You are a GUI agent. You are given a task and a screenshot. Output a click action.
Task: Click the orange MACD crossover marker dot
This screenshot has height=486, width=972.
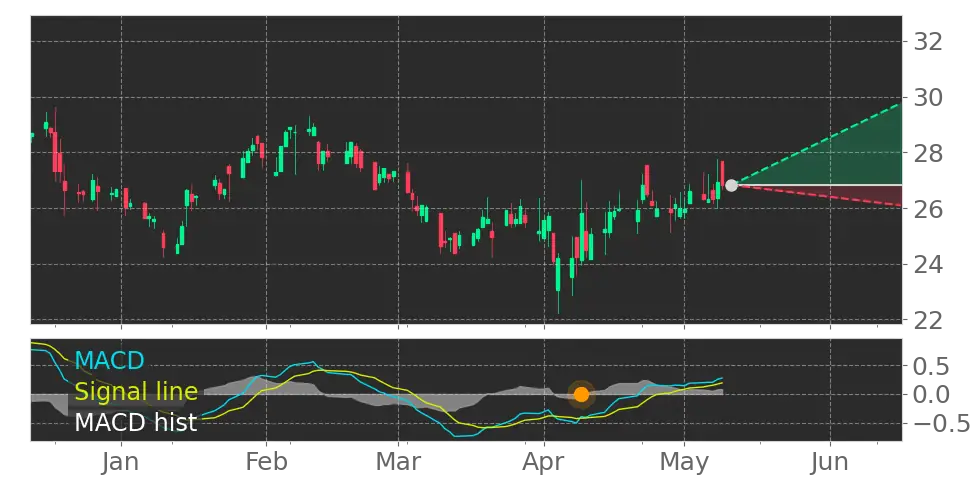click(581, 394)
